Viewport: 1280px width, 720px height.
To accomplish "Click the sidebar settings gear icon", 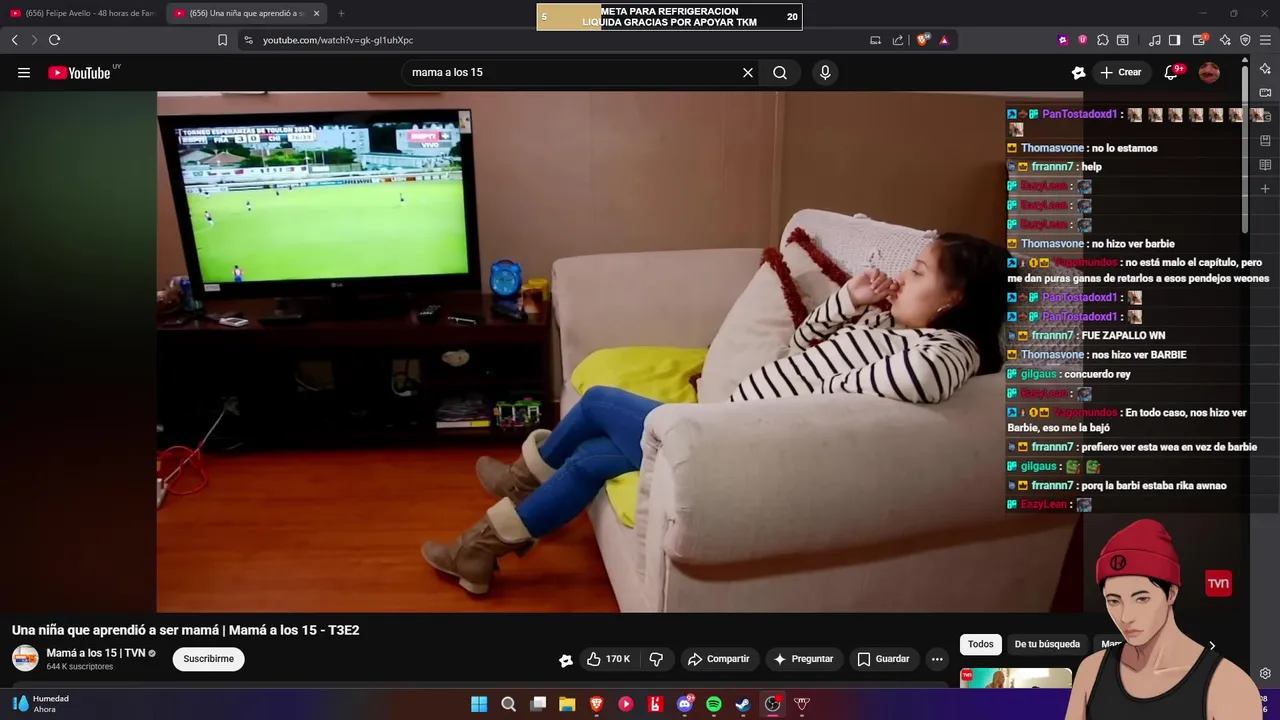I will (1265, 673).
